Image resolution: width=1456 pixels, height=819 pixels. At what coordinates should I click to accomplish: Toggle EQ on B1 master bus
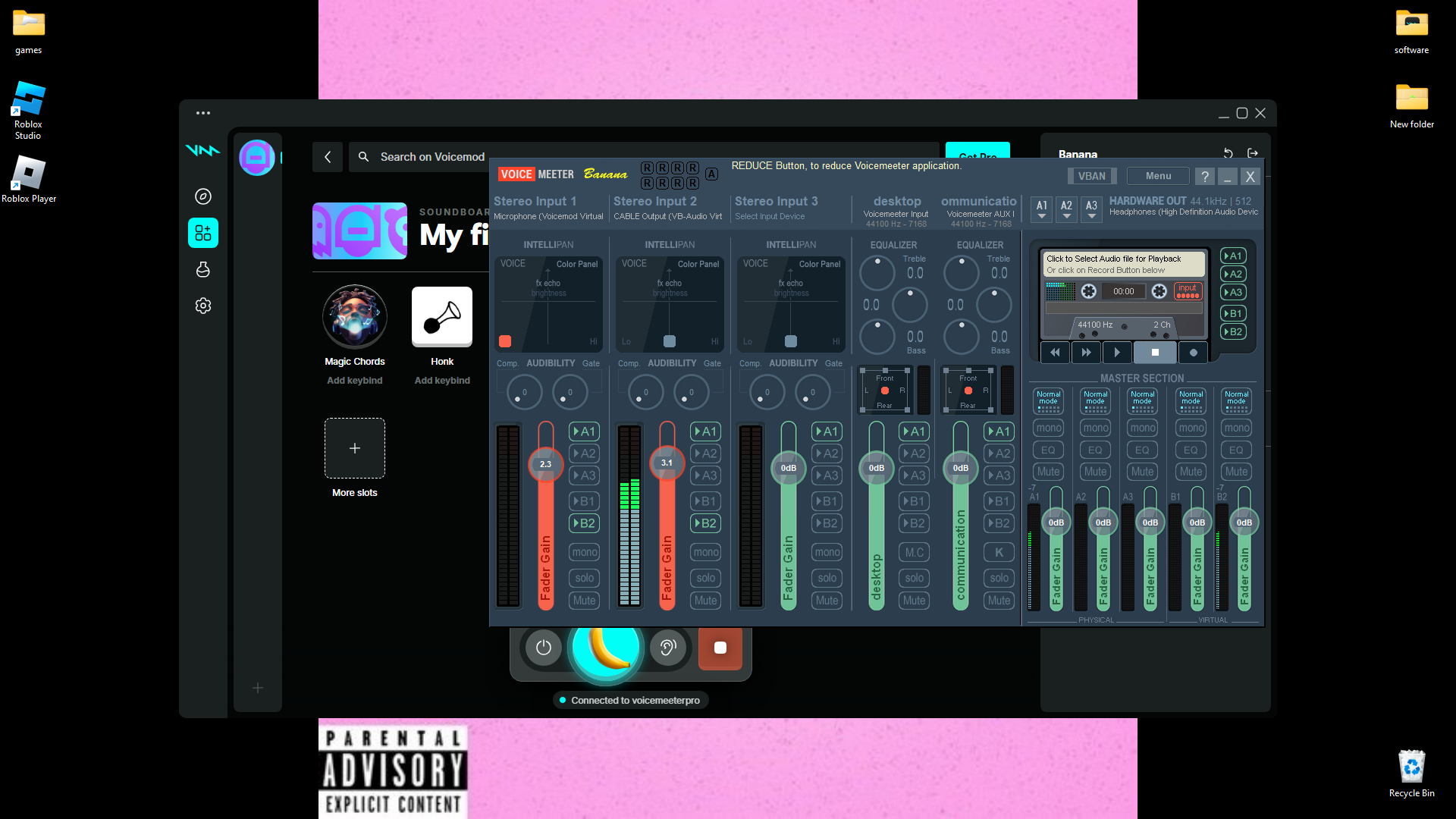coord(1191,450)
